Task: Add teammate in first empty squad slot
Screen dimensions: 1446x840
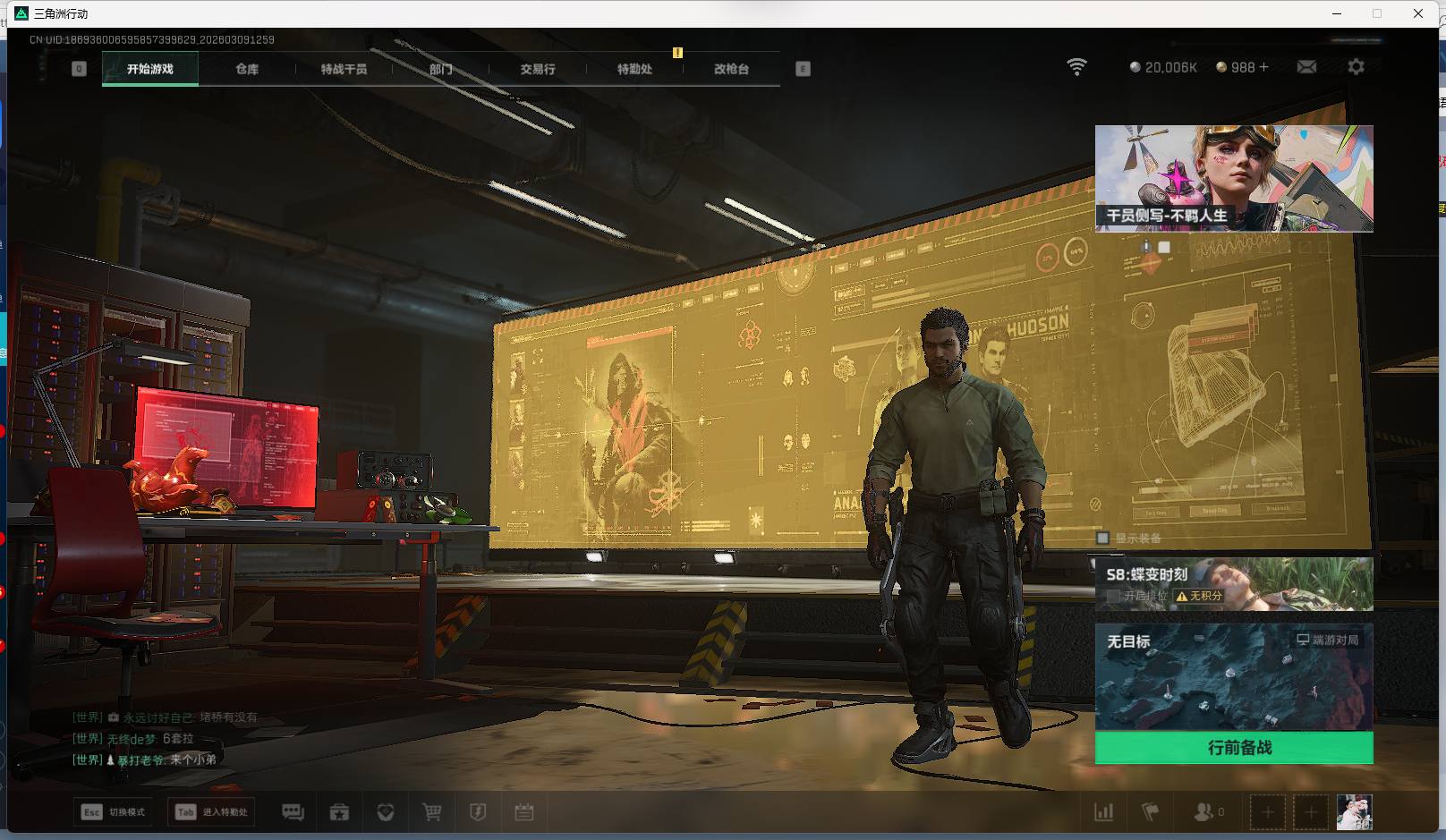Action: (1267, 812)
